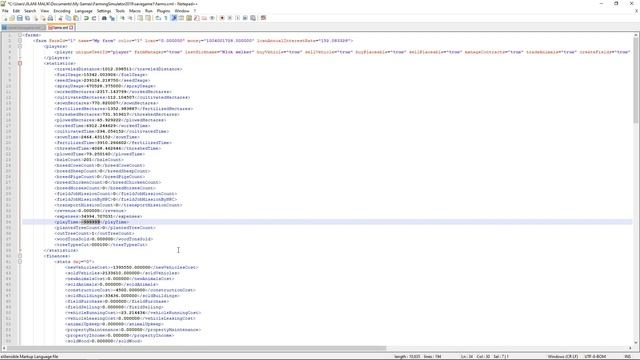The width and height of the screenshot is (640, 360).
Task: Toggle the highlighted Indent Guide icon
Action: coord(173,18)
